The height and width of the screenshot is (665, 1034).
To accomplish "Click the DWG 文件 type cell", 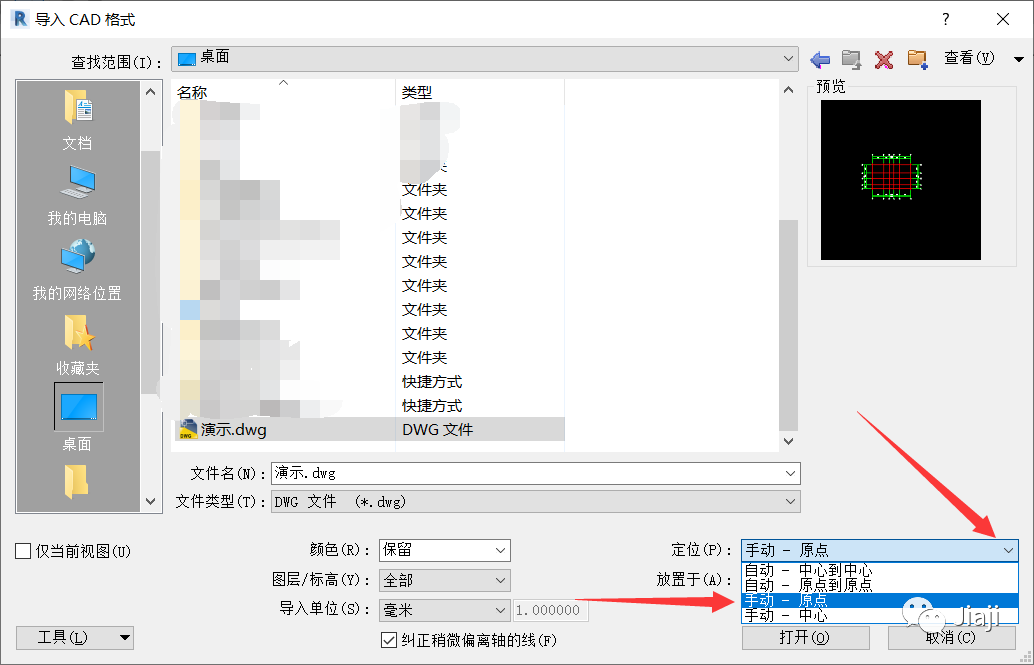I will tap(438, 430).
